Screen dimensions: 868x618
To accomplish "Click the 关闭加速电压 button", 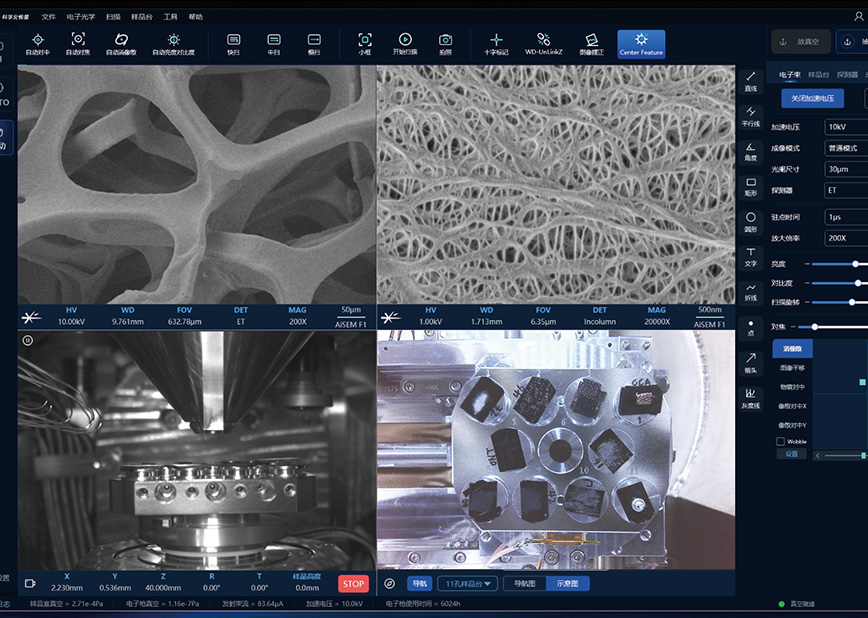I will 813,99.
